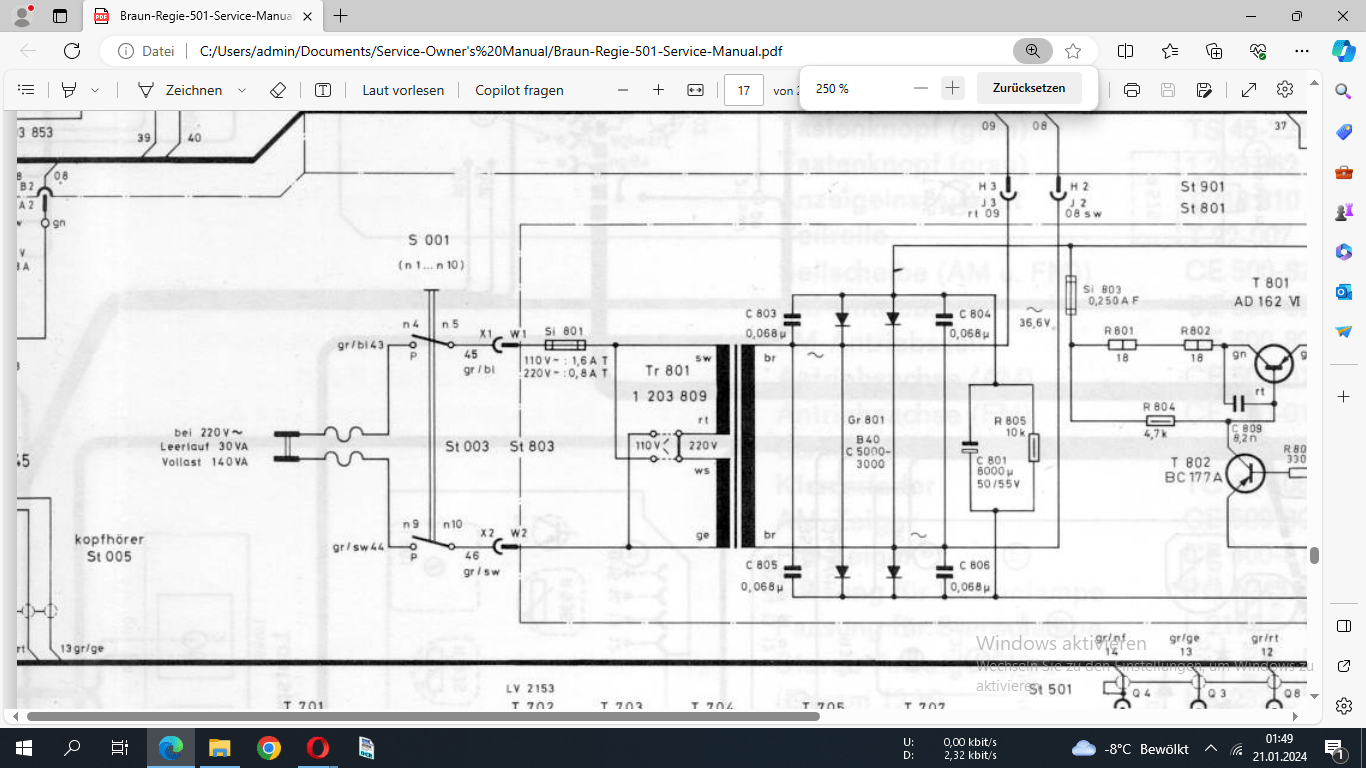1366x768 pixels.
Task: View site information for Datei
Action: (x=146, y=51)
